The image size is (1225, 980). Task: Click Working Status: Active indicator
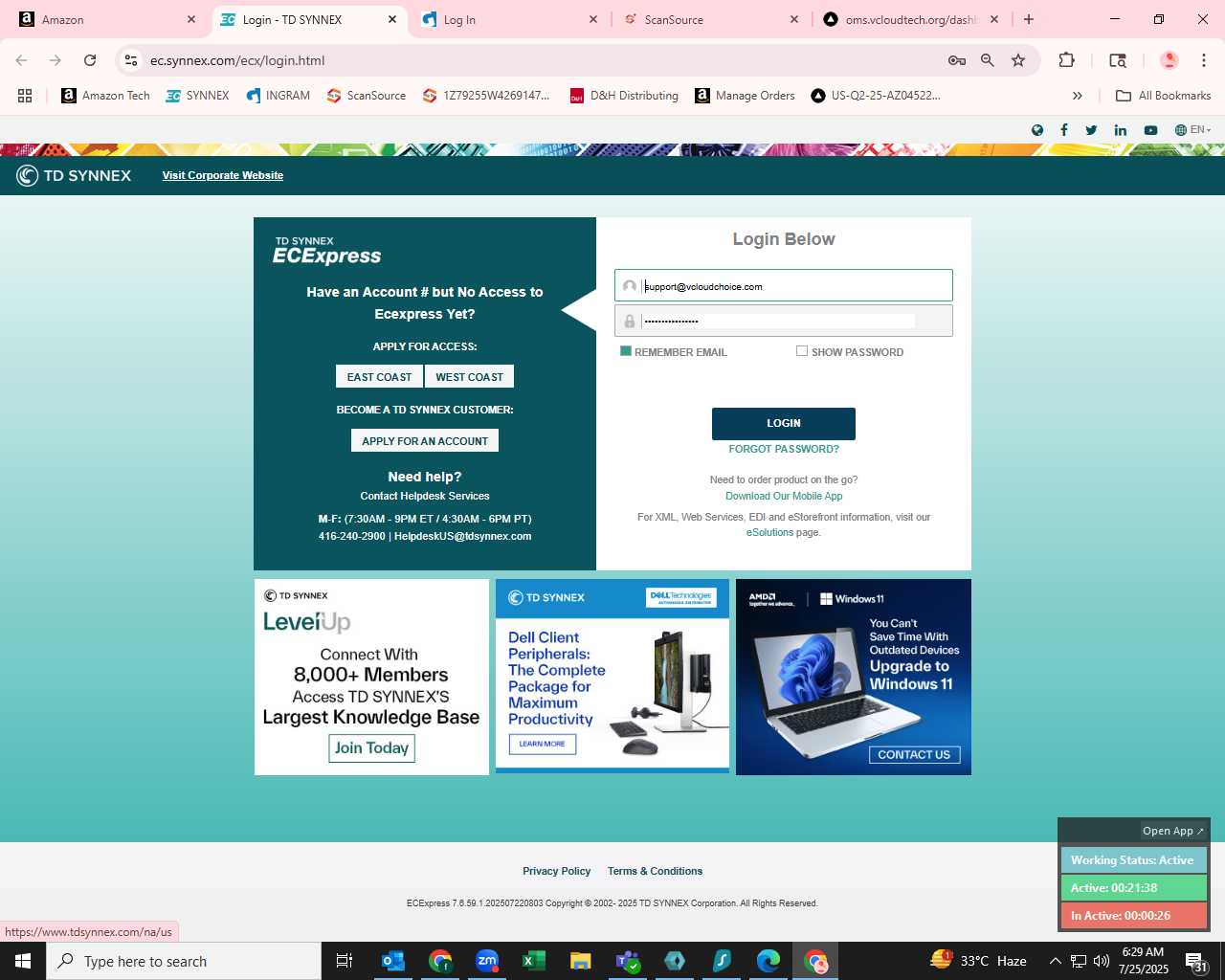point(1133,859)
